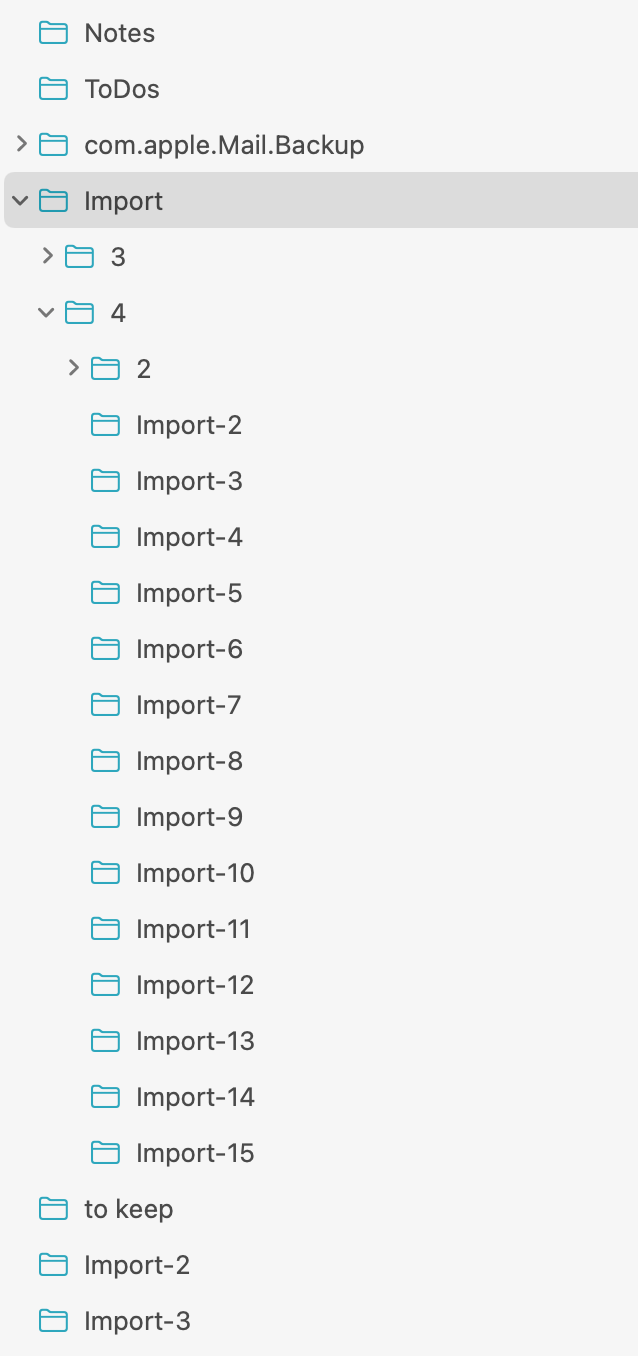Expand the com.apple.Mail.Backup folder
Image resolution: width=638 pixels, height=1356 pixels.
tap(21, 145)
